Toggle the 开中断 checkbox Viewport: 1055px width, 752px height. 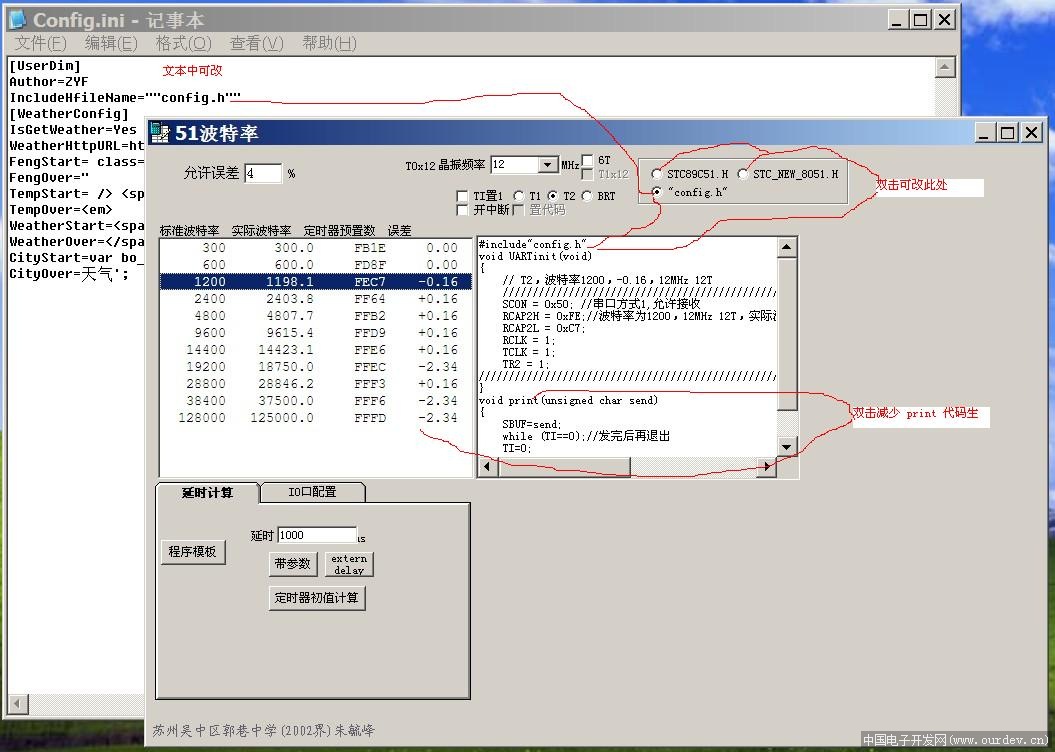coord(462,210)
